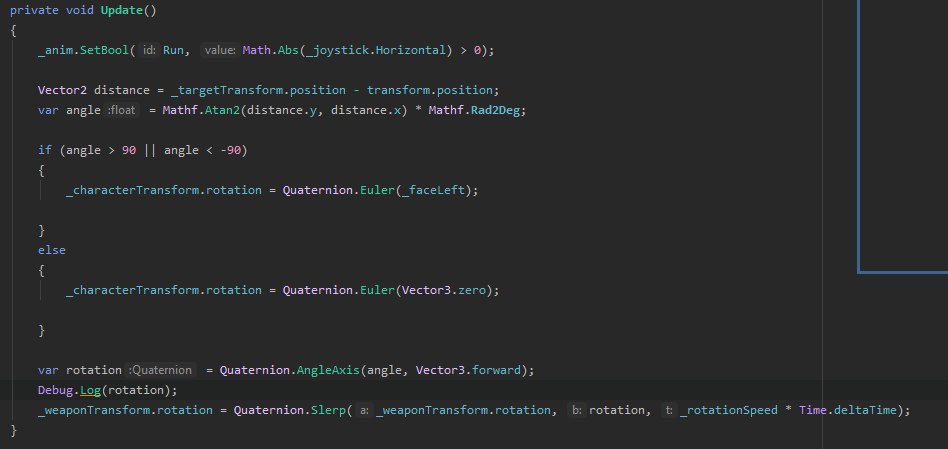Click the Vector2 type name
948x449 pixels.
(x=62, y=90)
